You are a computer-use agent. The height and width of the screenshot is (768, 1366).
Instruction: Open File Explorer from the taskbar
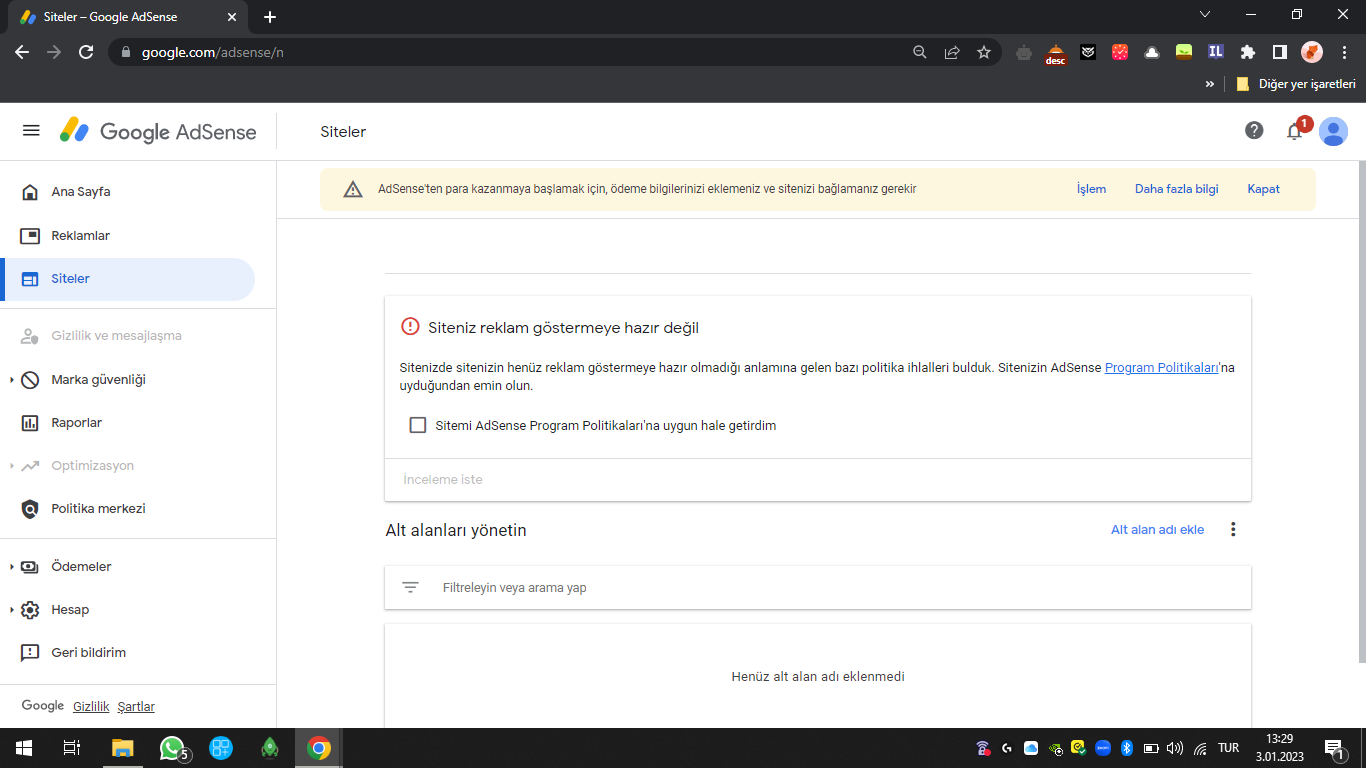pyautogui.click(x=122, y=748)
